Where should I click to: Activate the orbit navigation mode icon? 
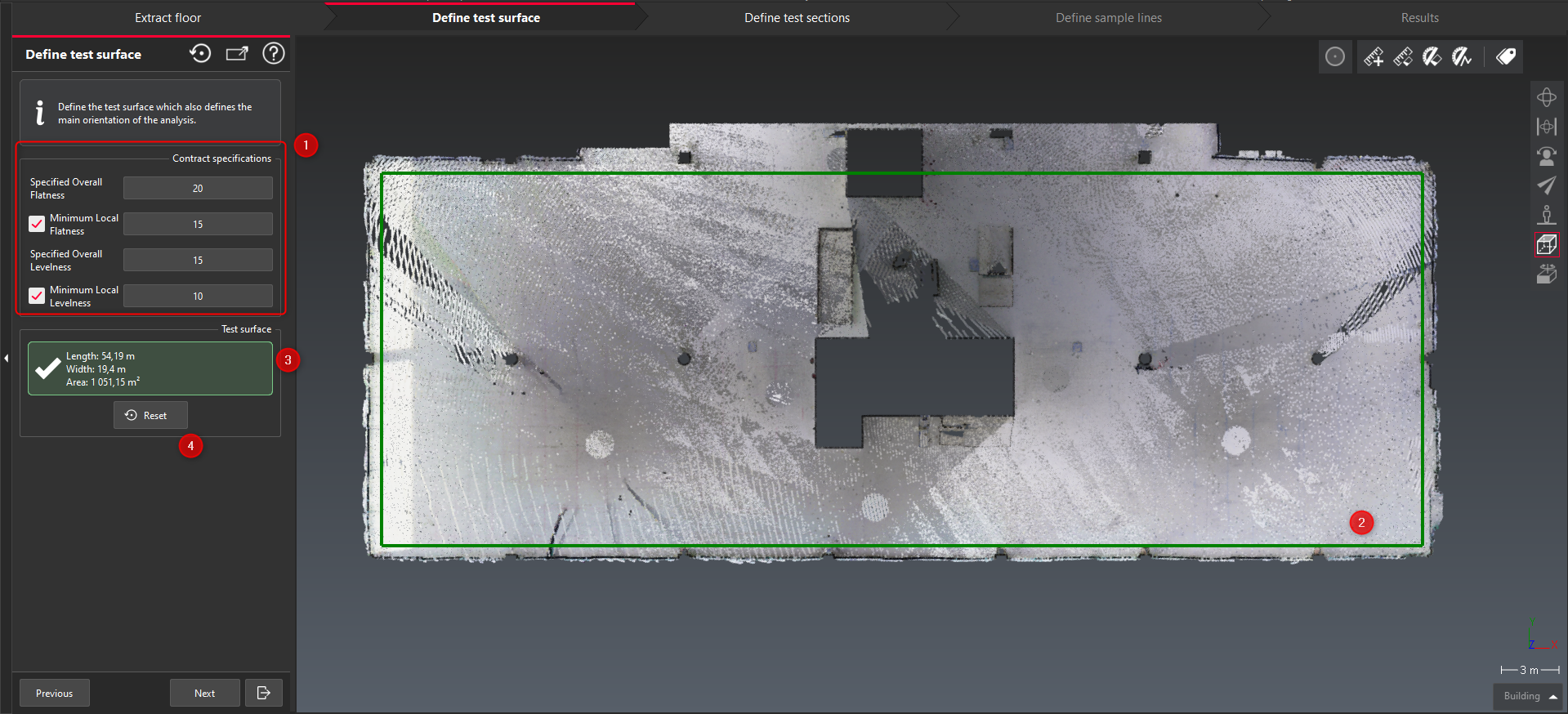[1546, 97]
